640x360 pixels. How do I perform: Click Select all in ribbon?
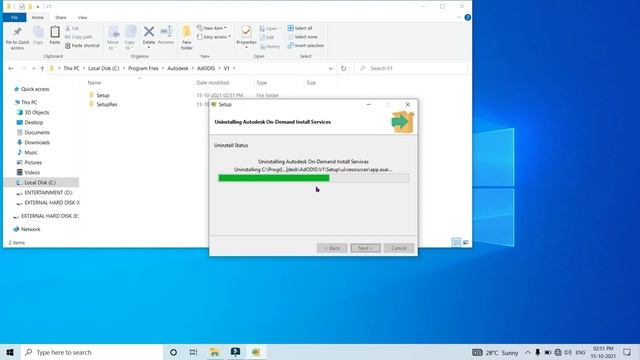300,28
